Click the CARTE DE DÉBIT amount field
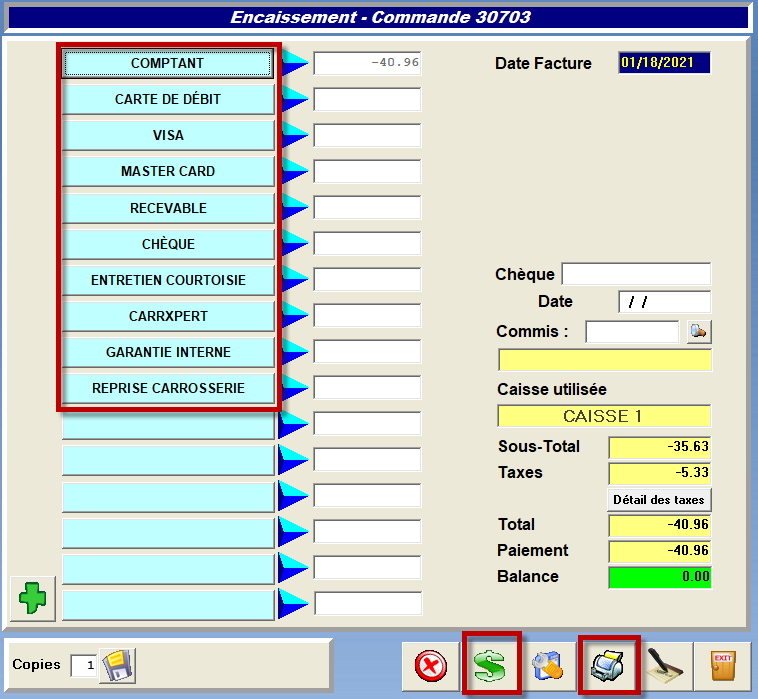The width and height of the screenshot is (758, 699). coord(367,99)
